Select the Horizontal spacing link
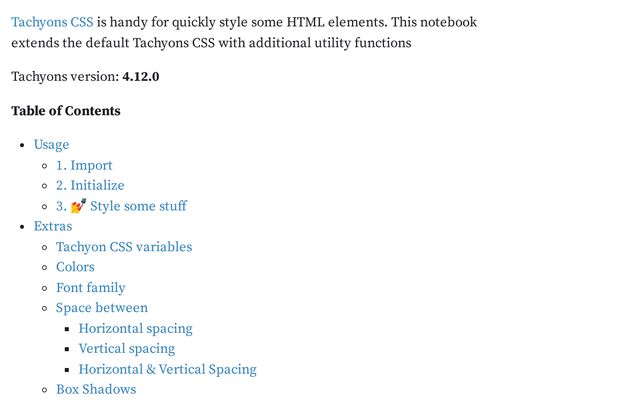640x400 pixels. [135, 329]
